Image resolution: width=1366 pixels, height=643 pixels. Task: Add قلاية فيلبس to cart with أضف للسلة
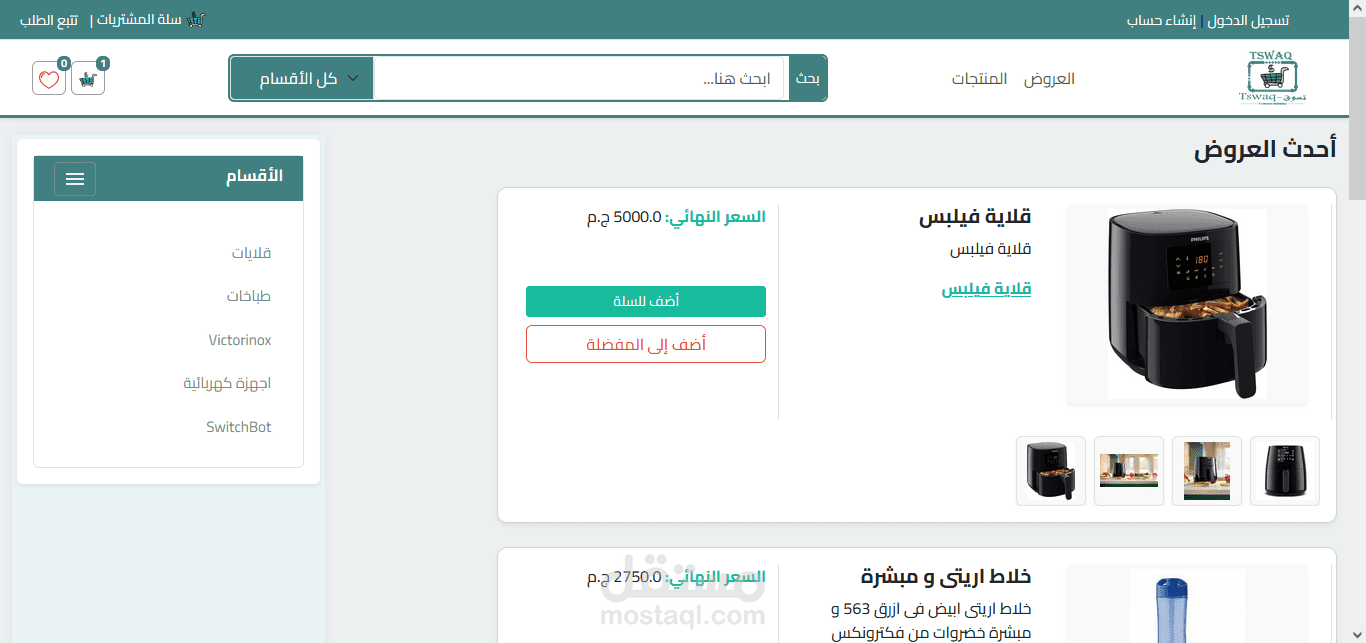tap(646, 301)
